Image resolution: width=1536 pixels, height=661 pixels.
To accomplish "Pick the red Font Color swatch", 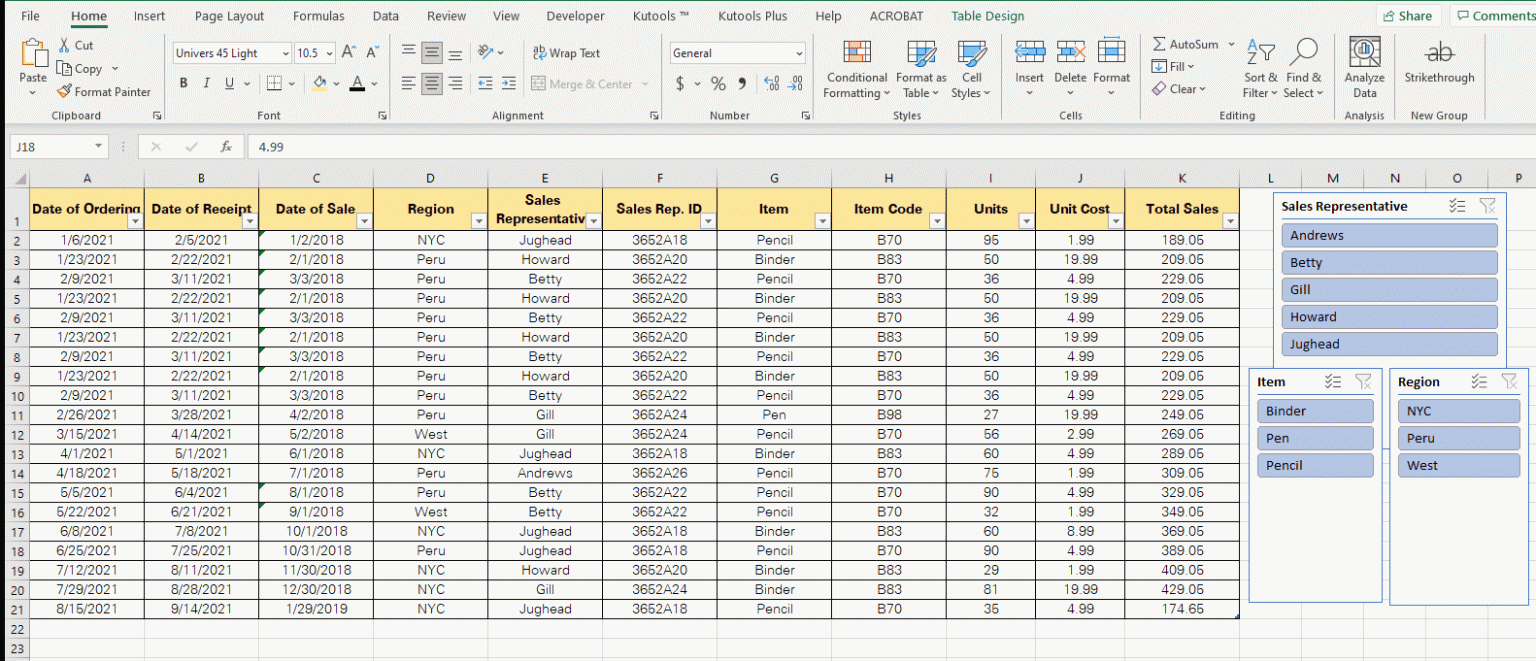I will tap(357, 83).
